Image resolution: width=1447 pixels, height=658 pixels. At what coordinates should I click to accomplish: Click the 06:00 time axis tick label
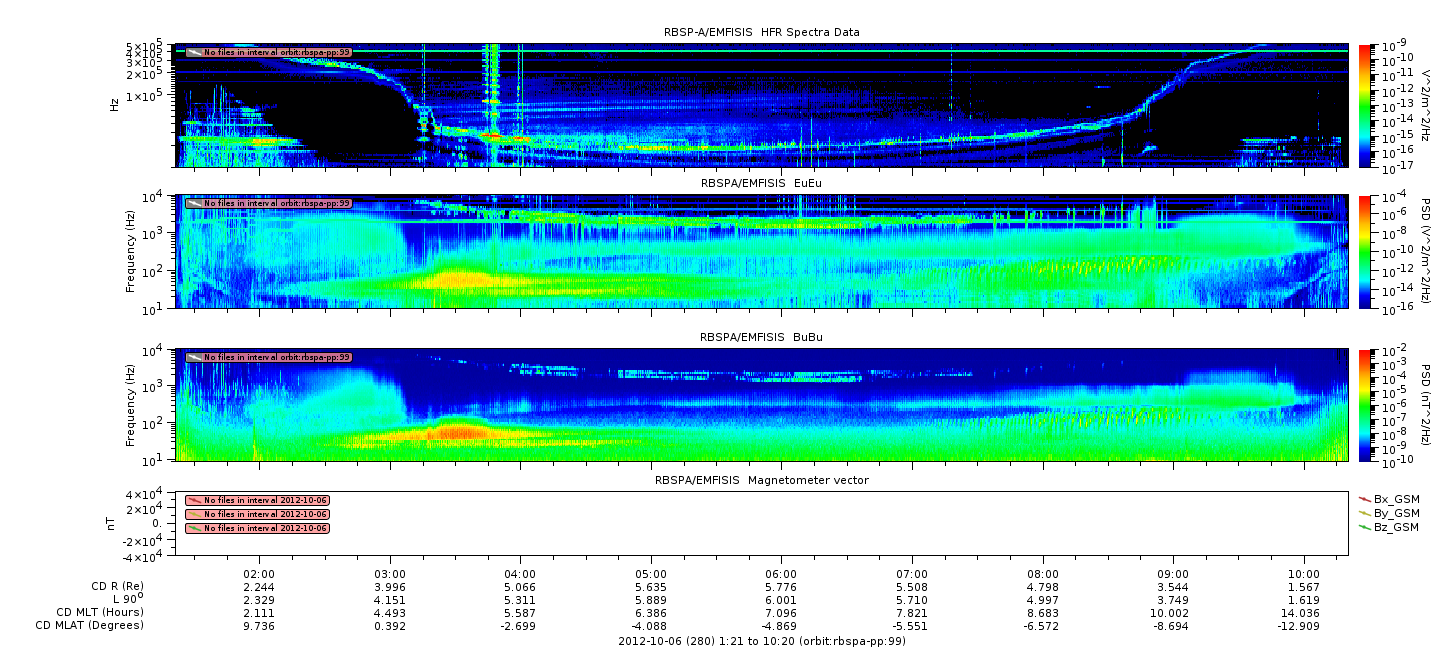tap(780, 573)
